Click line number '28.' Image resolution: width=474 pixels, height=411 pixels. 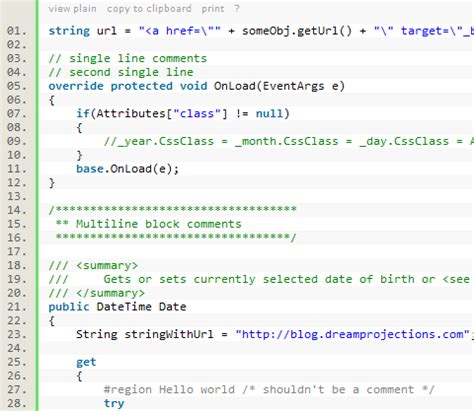pyautogui.click(x=17, y=404)
